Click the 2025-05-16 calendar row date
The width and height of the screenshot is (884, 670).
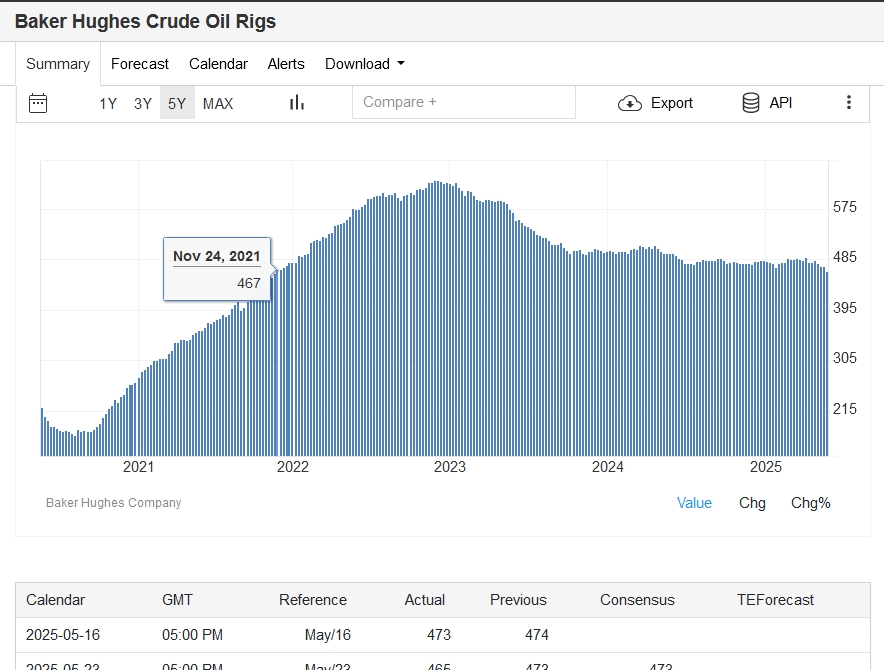63,634
